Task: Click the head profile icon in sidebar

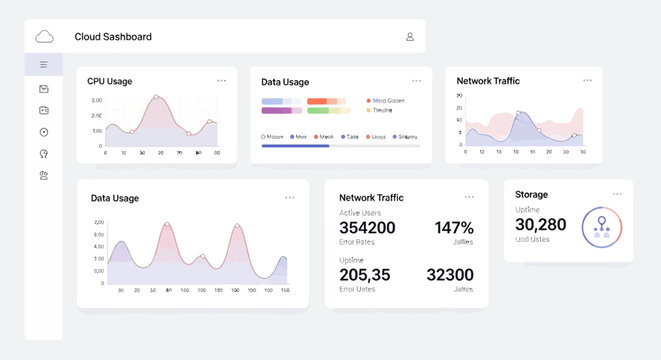Action: [44, 154]
